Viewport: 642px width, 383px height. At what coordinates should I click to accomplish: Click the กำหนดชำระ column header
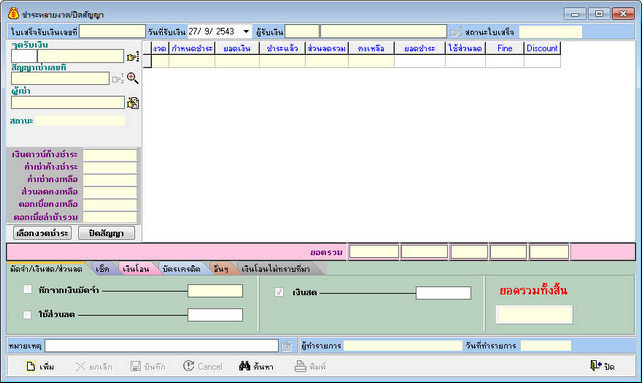point(192,48)
